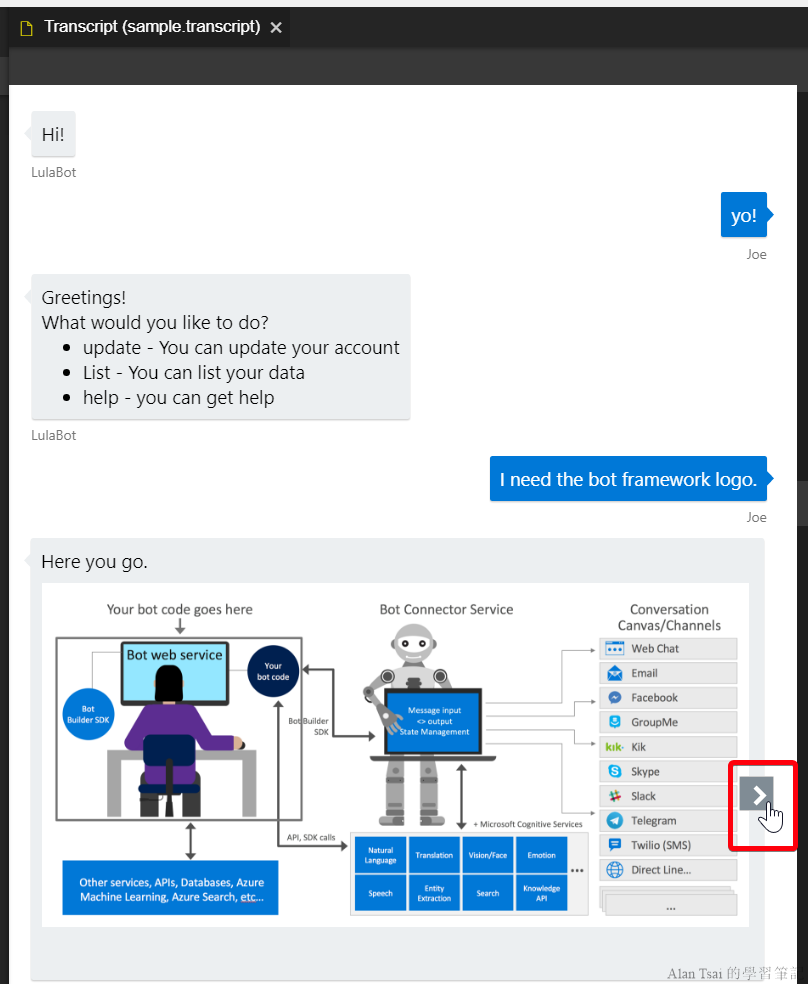Click the Joe label under 'yo!'
This screenshot has width=808, height=984.
click(x=757, y=255)
